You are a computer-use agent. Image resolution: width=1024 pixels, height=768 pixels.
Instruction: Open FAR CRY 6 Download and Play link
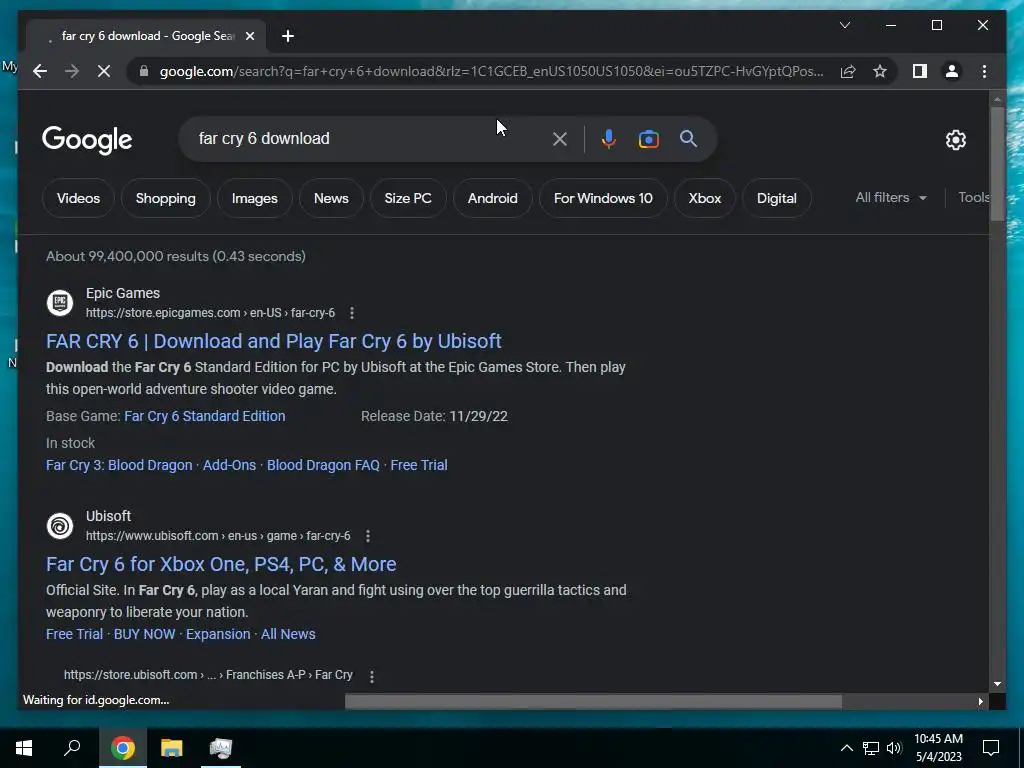(x=274, y=341)
